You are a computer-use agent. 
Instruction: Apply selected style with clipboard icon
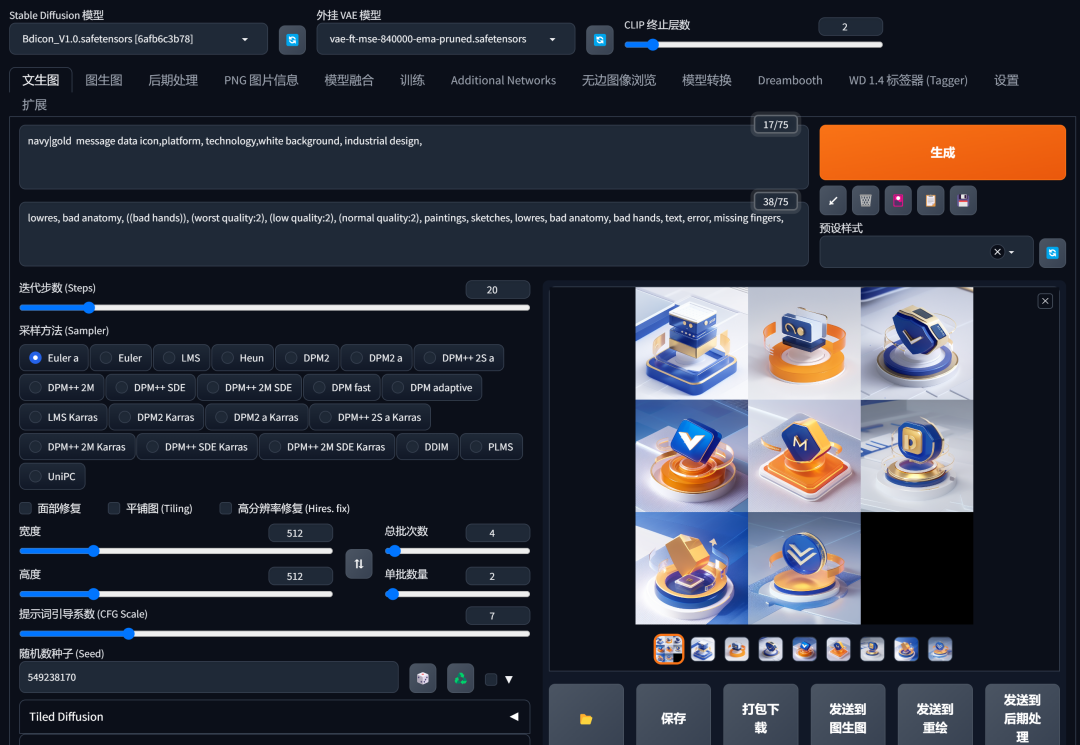point(930,200)
